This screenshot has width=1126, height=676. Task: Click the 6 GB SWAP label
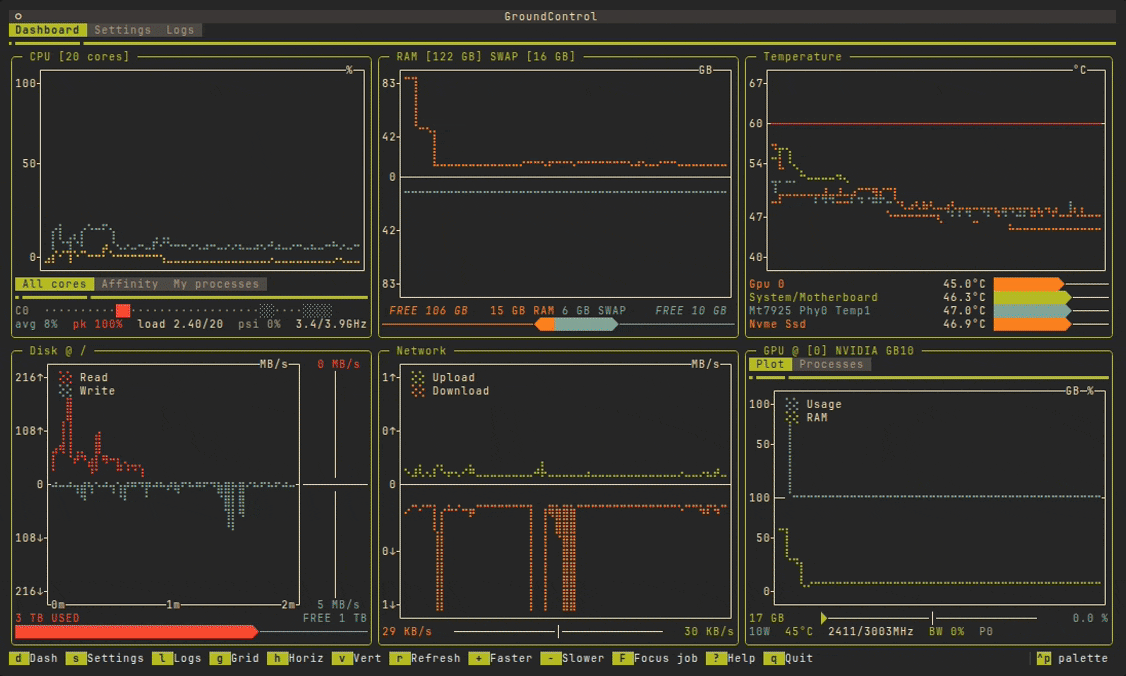click(x=594, y=310)
